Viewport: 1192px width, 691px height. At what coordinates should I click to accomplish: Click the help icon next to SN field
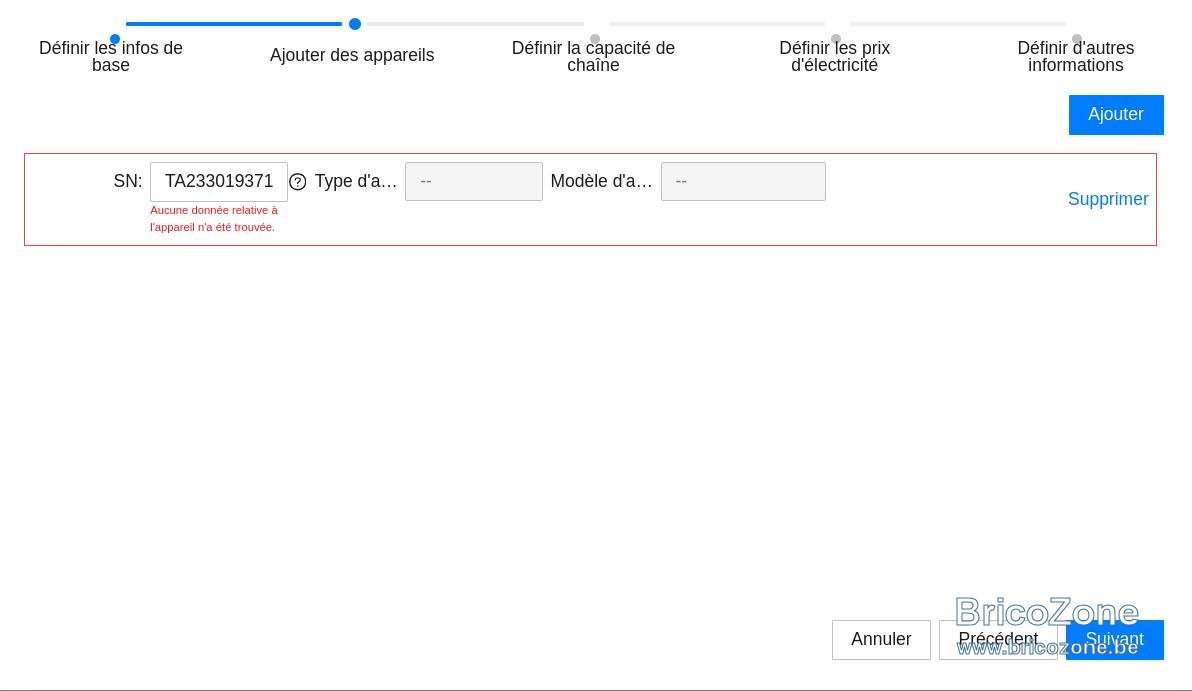point(297,182)
